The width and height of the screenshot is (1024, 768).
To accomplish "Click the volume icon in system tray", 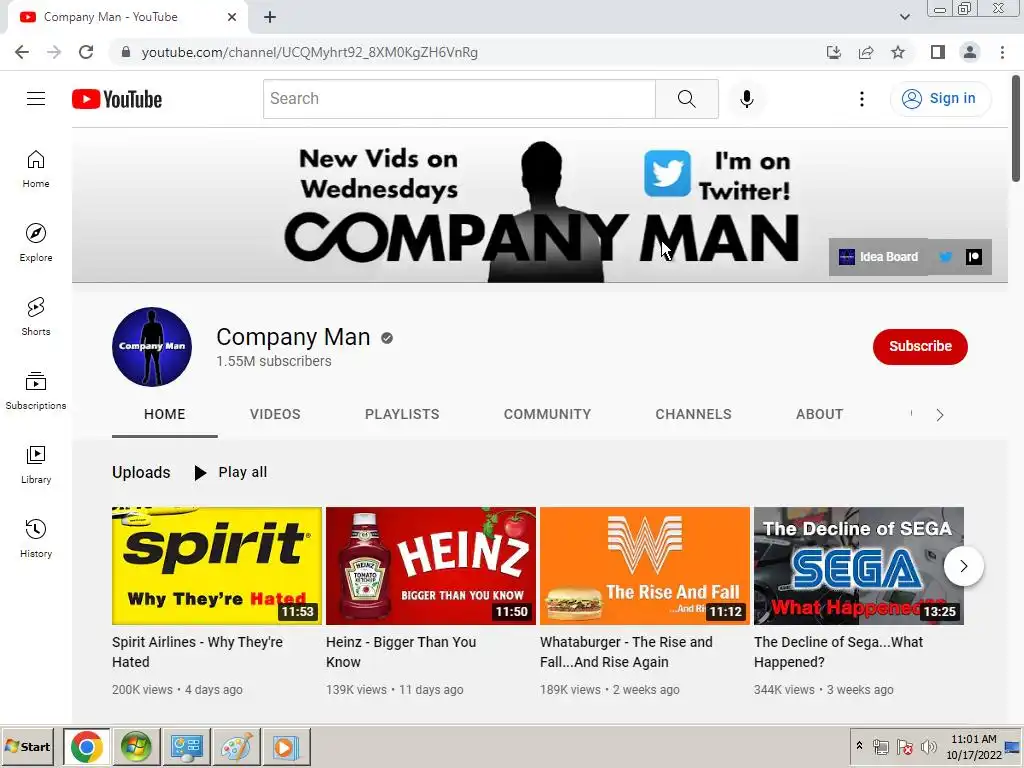I will [x=928, y=747].
